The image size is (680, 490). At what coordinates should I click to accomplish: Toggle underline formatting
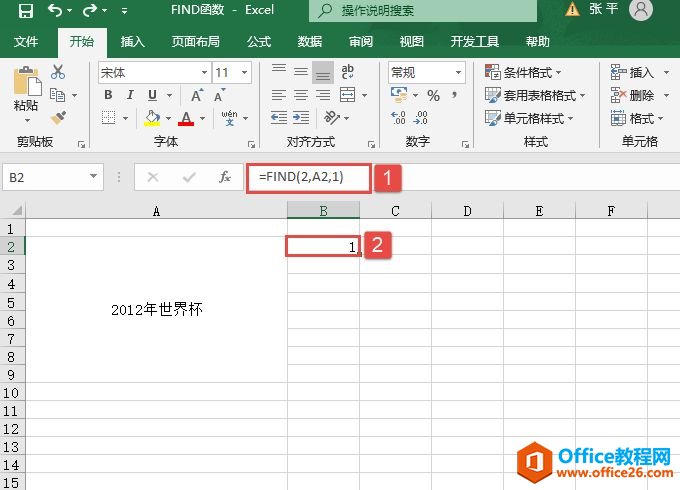[x=152, y=95]
